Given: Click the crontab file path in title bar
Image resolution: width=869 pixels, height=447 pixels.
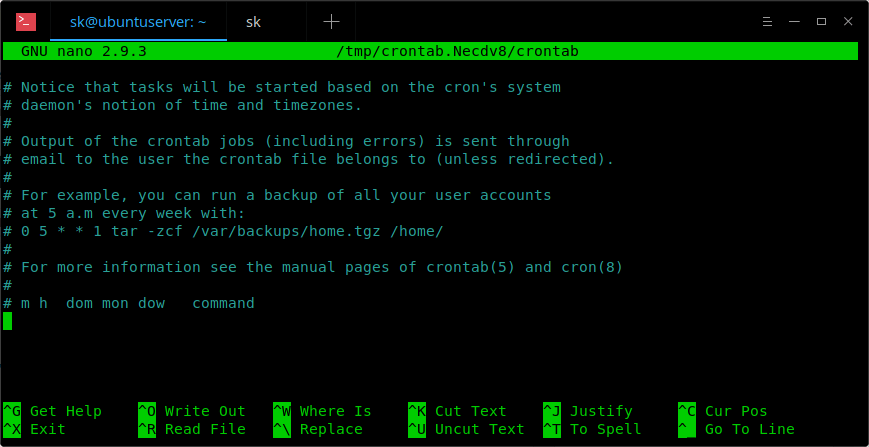Looking at the screenshot, I should (x=457, y=52).
